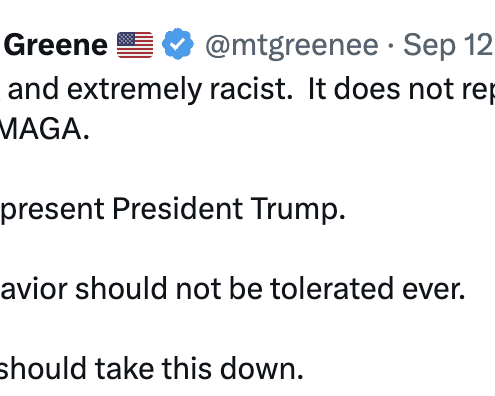
Task: Click the word 'MAGA.' in the tweet
Action: tap(44, 129)
